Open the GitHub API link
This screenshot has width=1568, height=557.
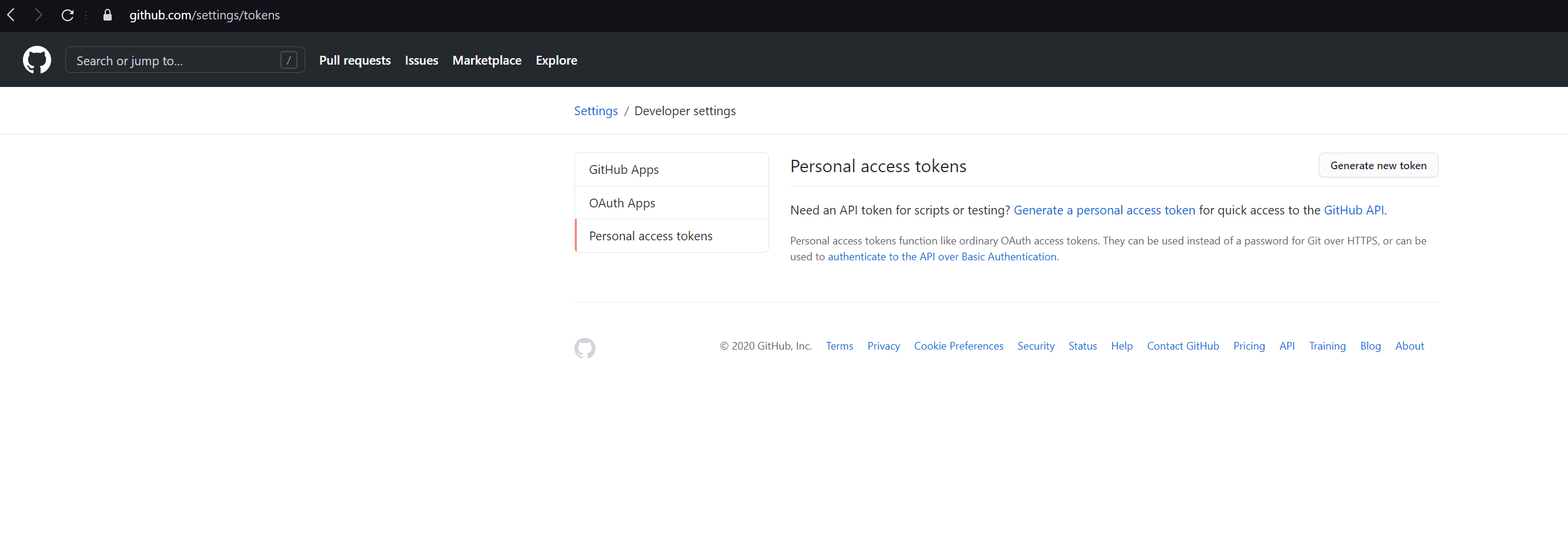[1353, 210]
